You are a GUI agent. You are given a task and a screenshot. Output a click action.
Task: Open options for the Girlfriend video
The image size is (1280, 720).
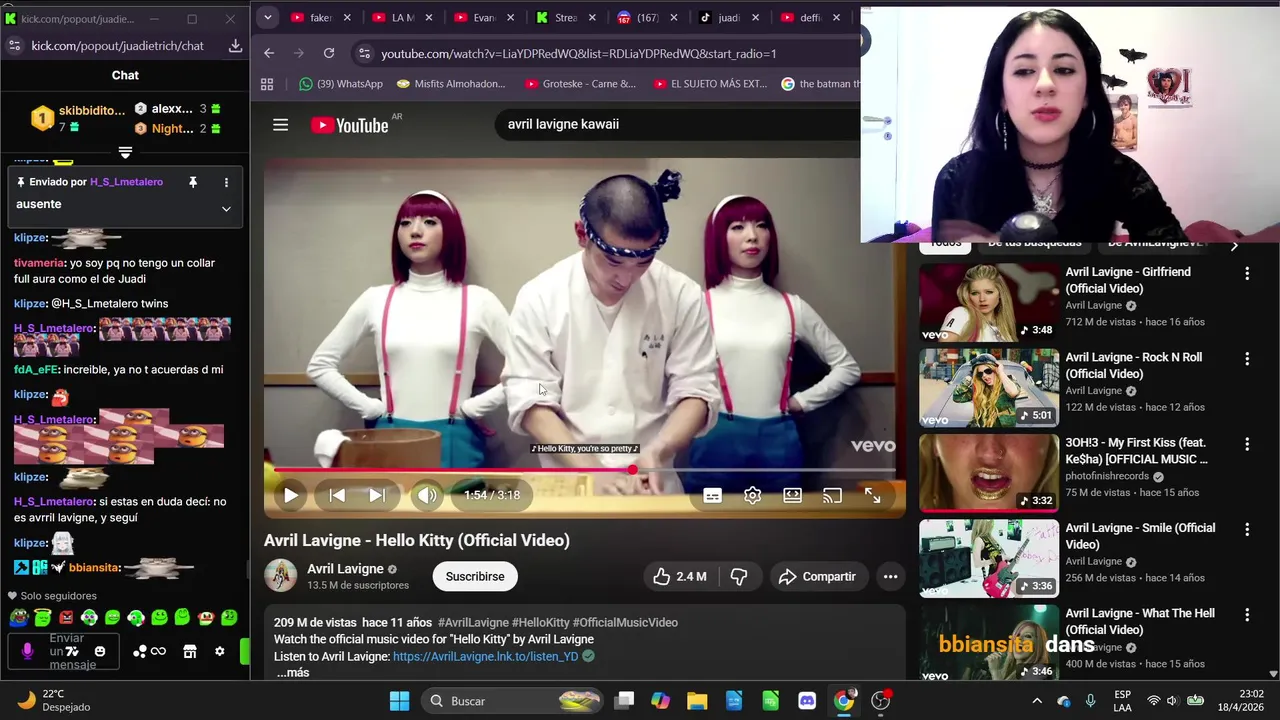(x=1246, y=273)
